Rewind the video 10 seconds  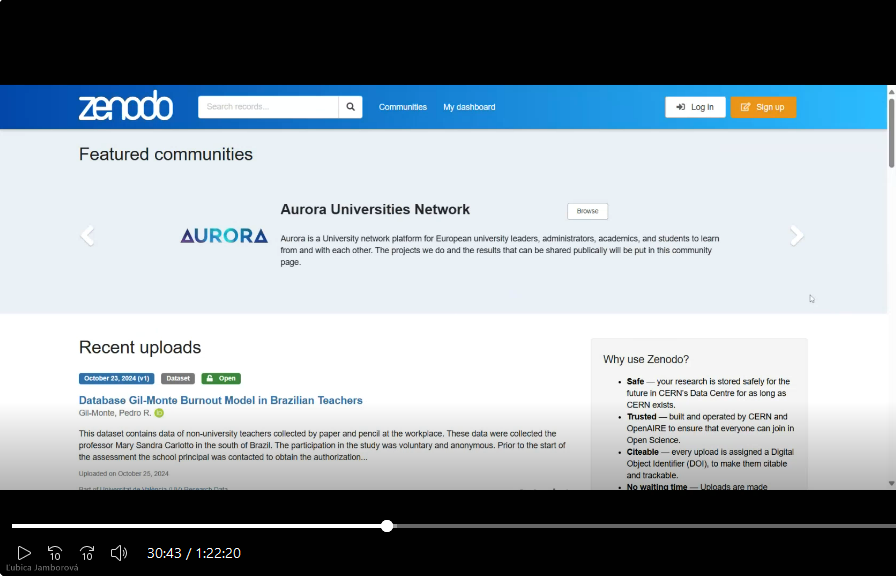pos(55,553)
